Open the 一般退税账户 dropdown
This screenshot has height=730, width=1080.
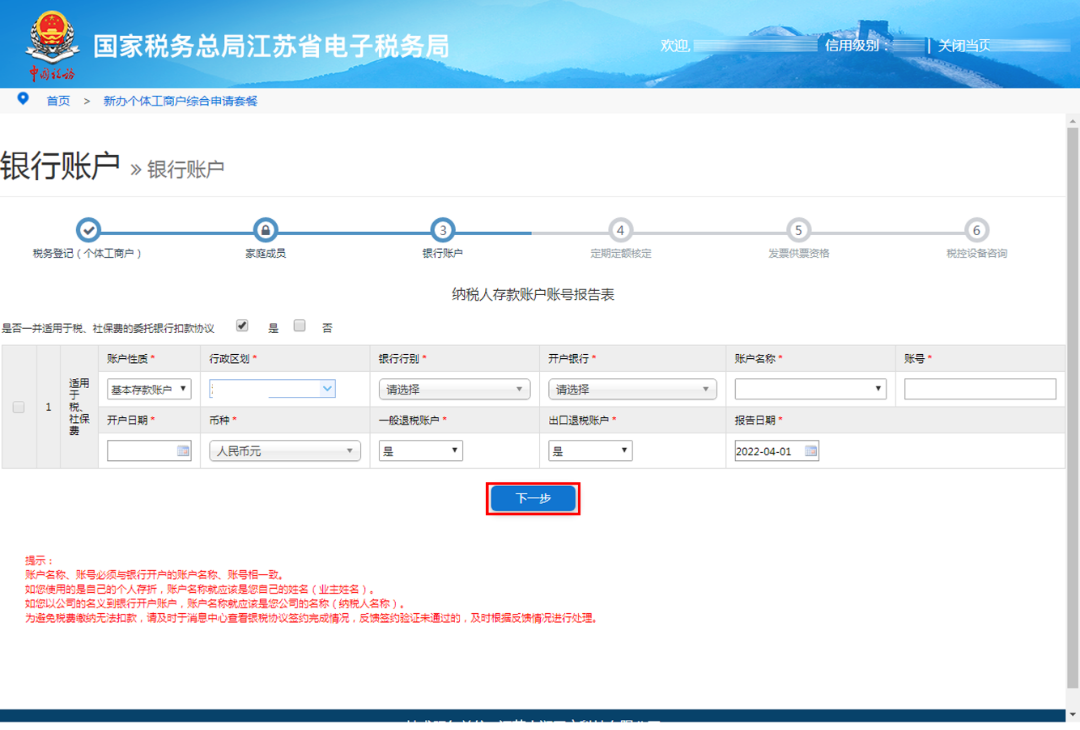click(x=420, y=450)
